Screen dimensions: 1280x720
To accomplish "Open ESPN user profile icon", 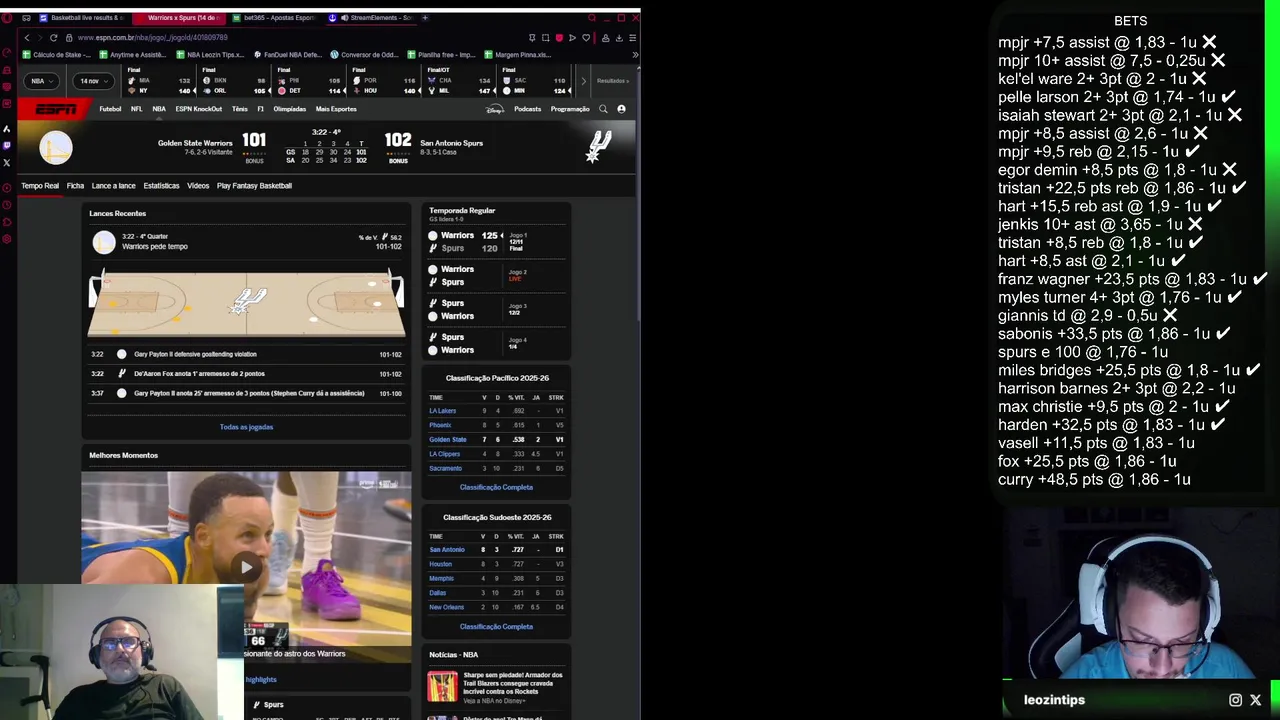I will (x=621, y=109).
